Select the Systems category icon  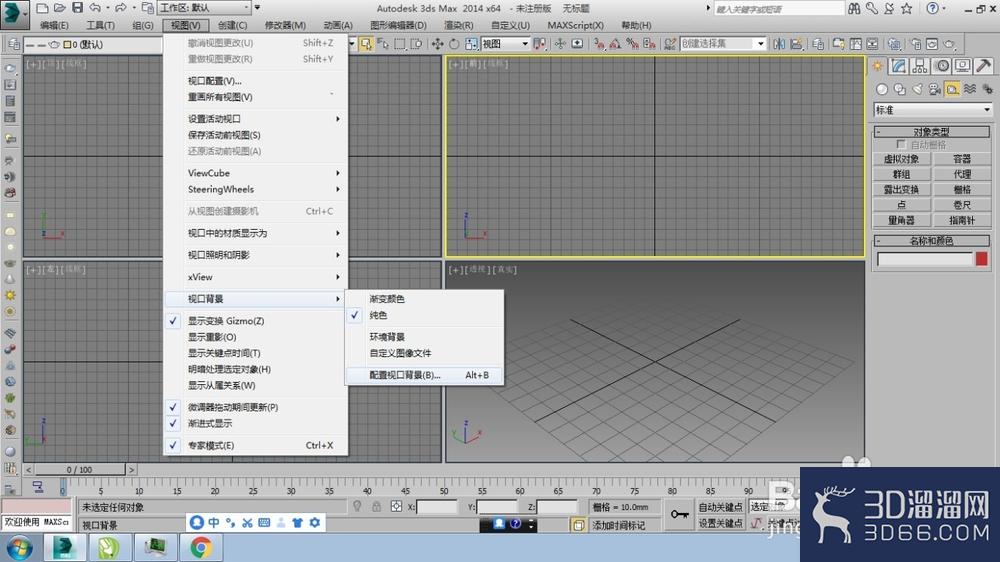(x=987, y=89)
